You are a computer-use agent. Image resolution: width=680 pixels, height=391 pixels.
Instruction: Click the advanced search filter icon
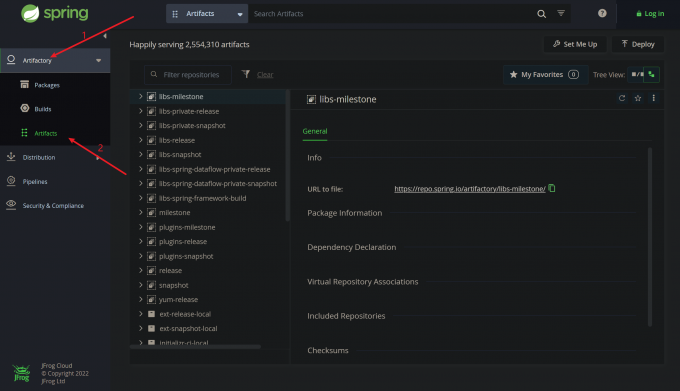pos(561,13)
